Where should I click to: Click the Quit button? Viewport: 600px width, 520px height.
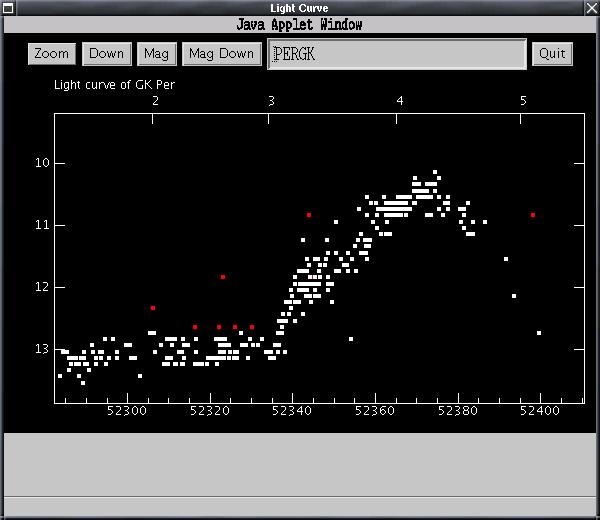tap(552, 54)
